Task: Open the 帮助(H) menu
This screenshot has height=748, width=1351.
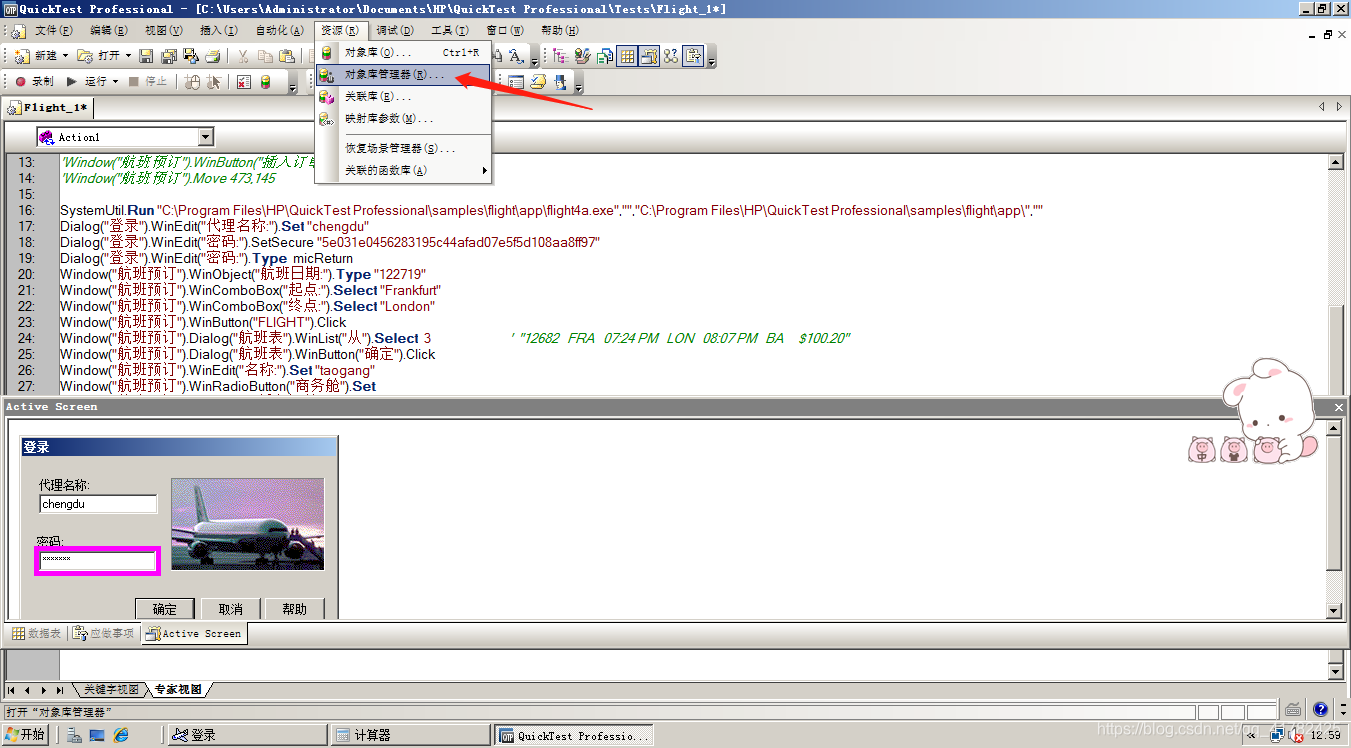Action: (560, 31)
